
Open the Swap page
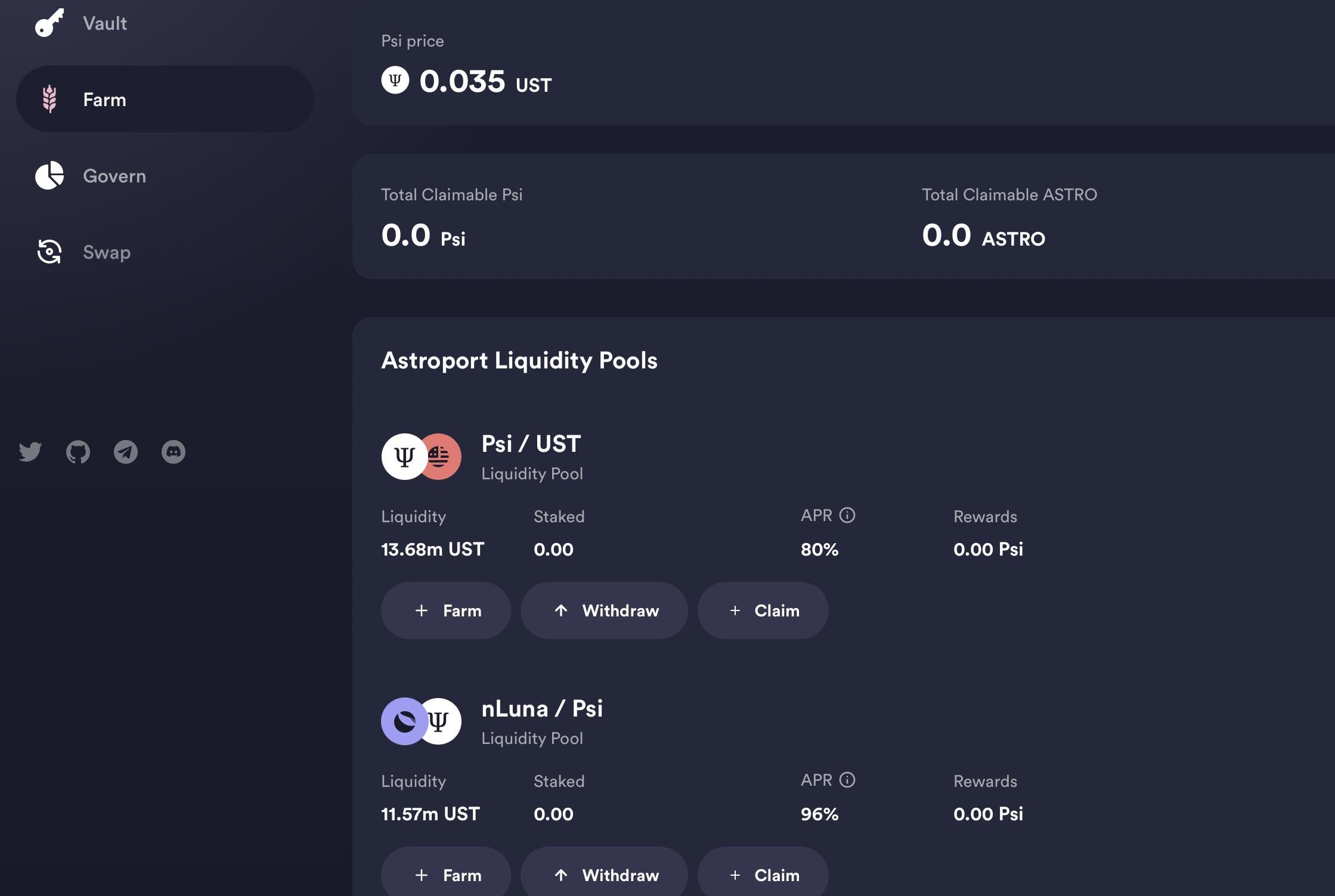(x=107, y=252)
